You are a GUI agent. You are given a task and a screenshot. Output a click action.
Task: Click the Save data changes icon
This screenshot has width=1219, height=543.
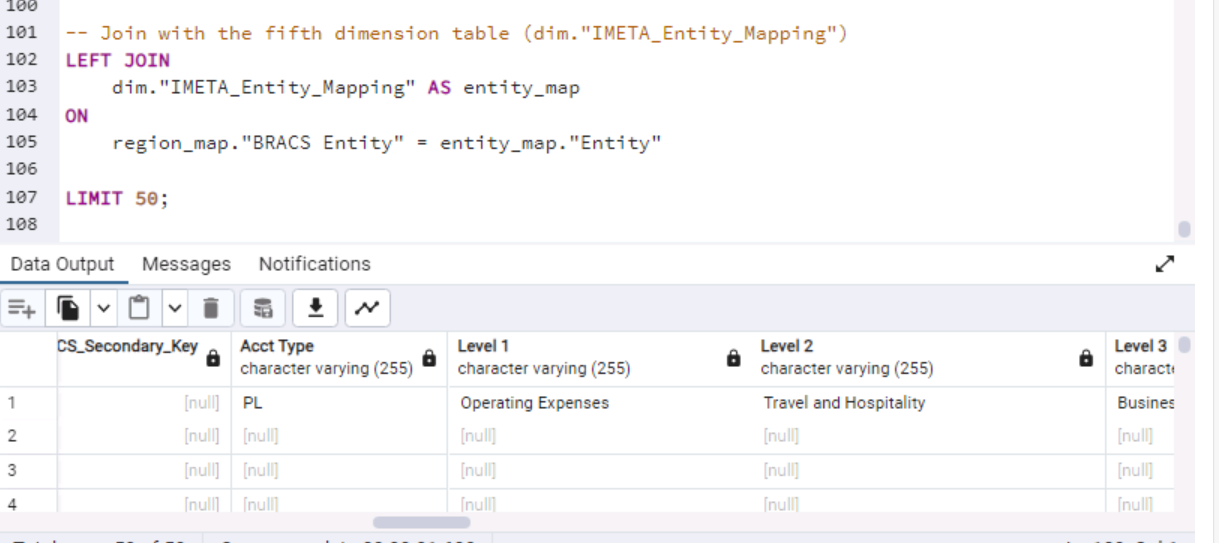[263, 308]
